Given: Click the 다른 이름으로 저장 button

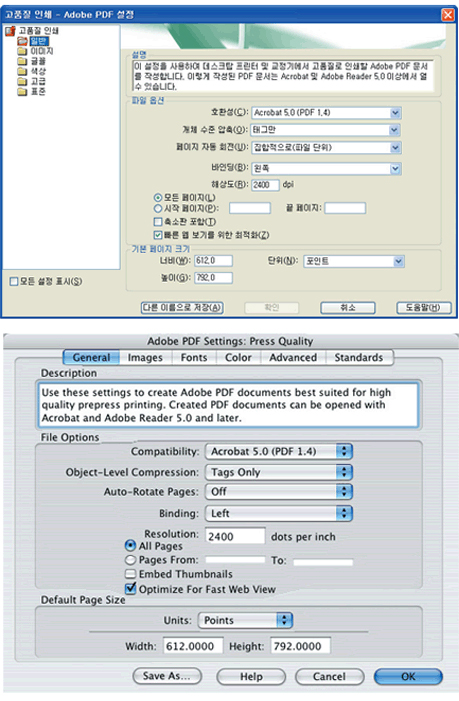Looking at the screenshot, I should [x=182, y=308].
